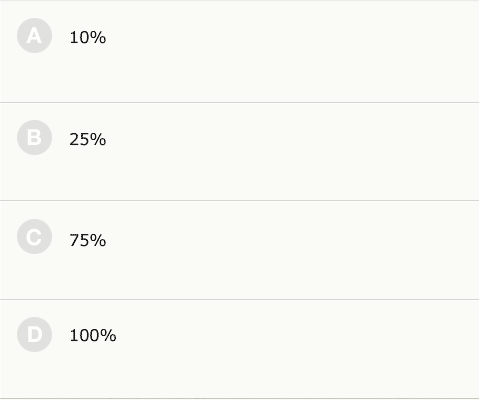
Task: Mark the last option row labeled D
Action: [239, 349]
